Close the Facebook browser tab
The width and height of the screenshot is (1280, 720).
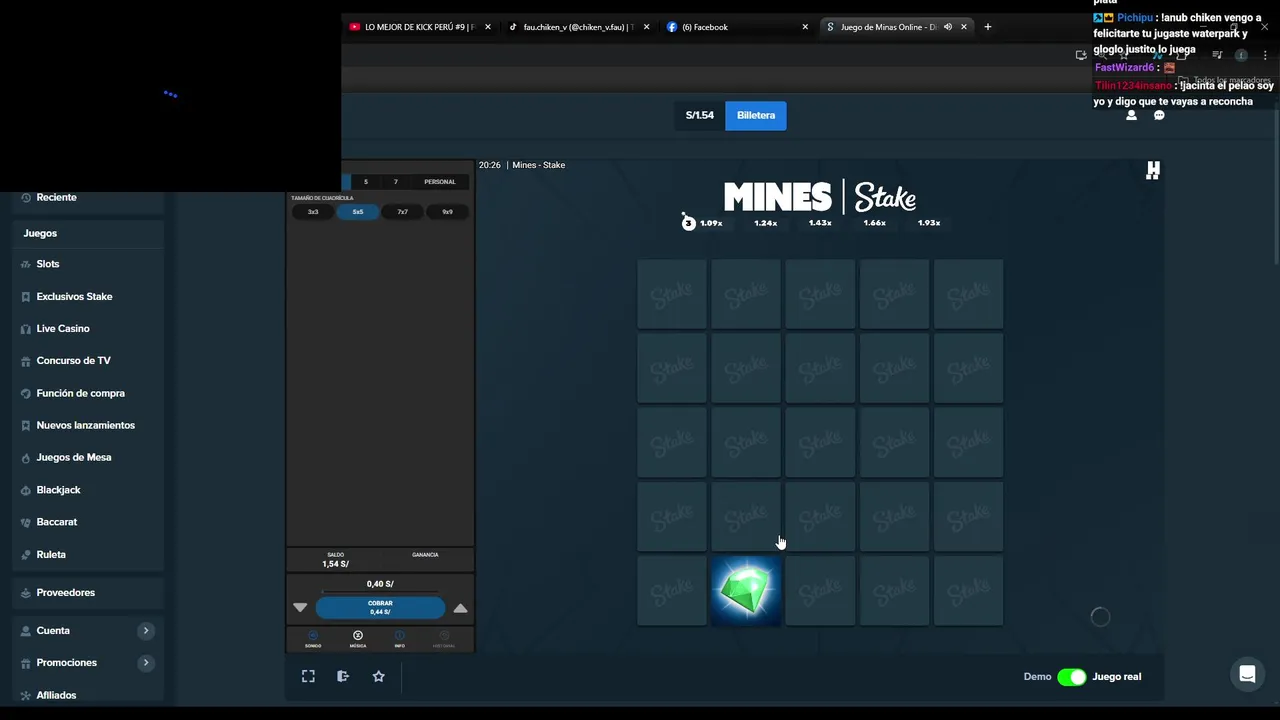pyautogui.click(x=805, y=27)
